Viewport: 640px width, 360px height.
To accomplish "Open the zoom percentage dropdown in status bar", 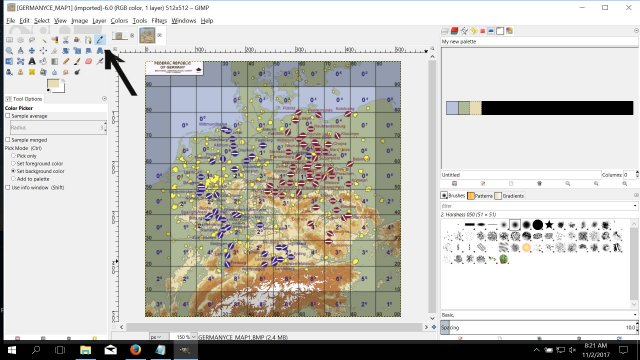I will click(x=193, y=337).
